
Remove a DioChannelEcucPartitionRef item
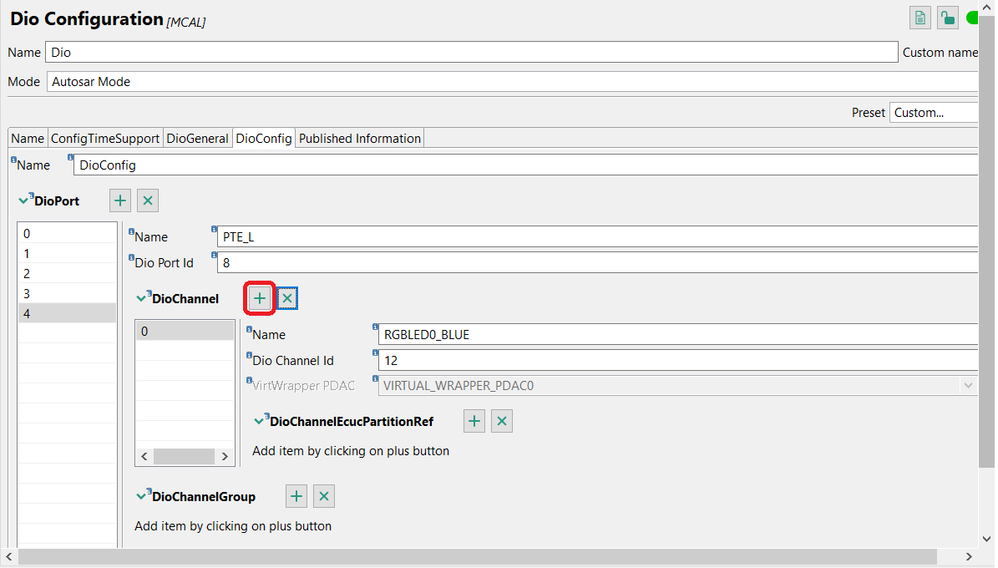click(502, 421)
